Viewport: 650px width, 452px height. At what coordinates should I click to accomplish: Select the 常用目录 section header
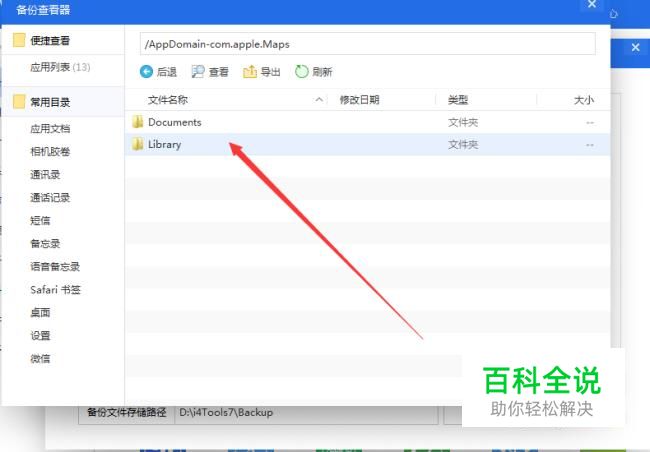pos(63,102)
